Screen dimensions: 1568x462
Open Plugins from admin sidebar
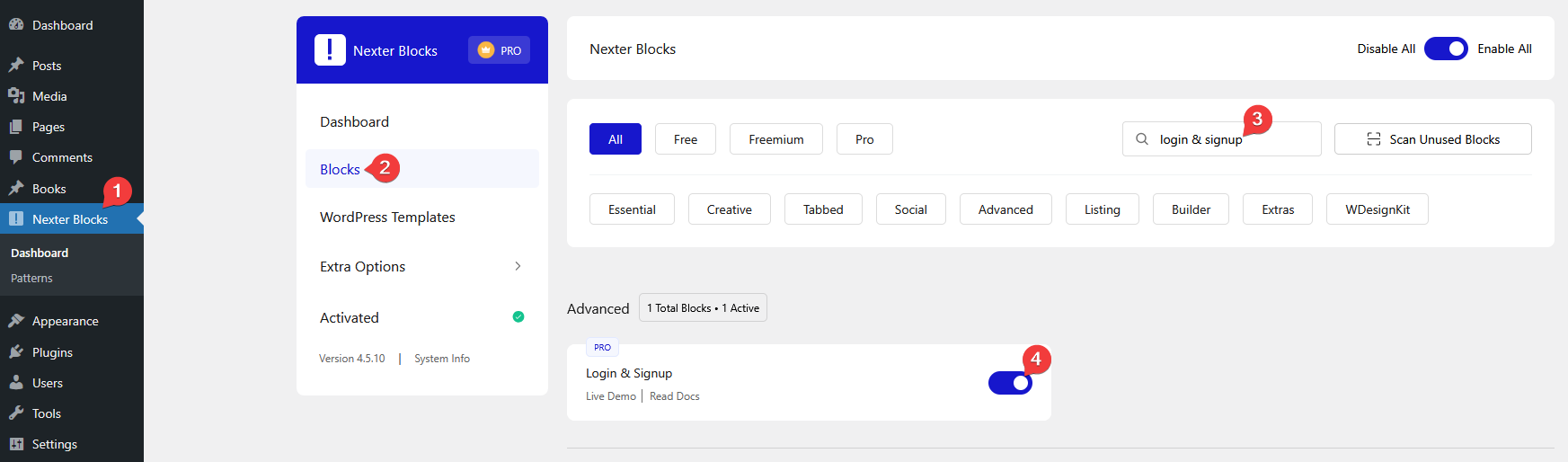(52, 352)
